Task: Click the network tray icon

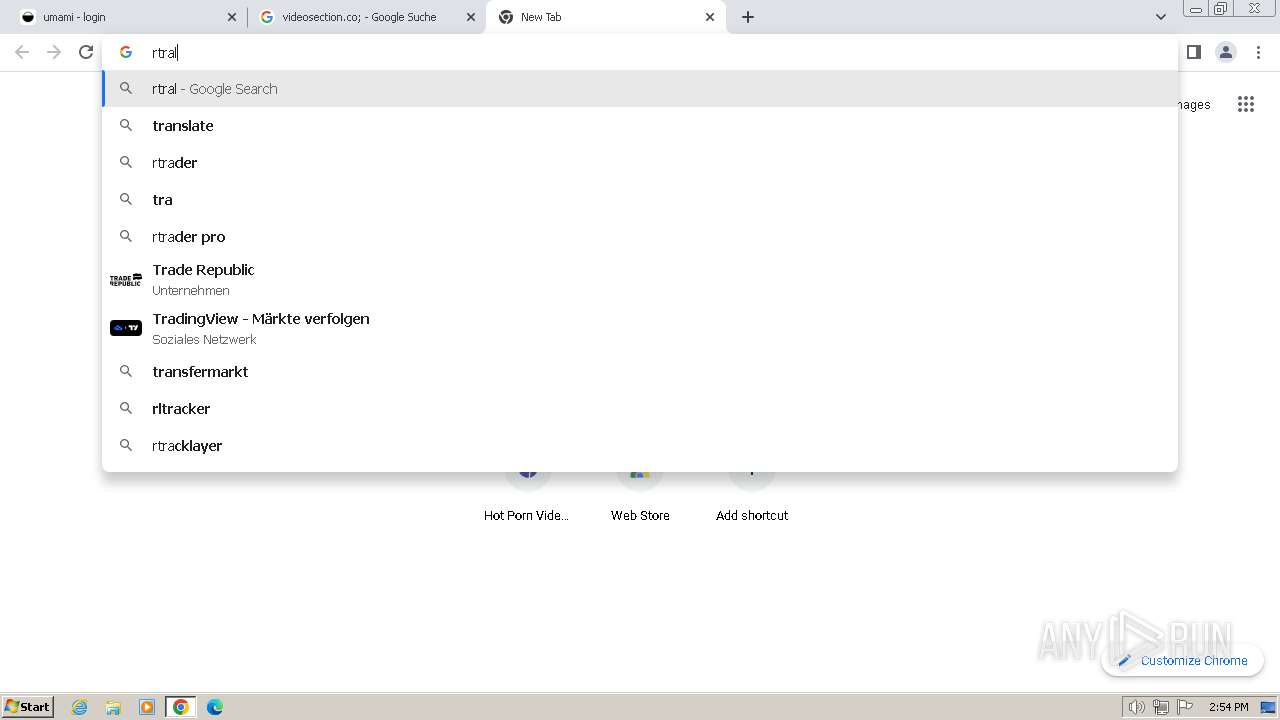Action: [1161, 707]
